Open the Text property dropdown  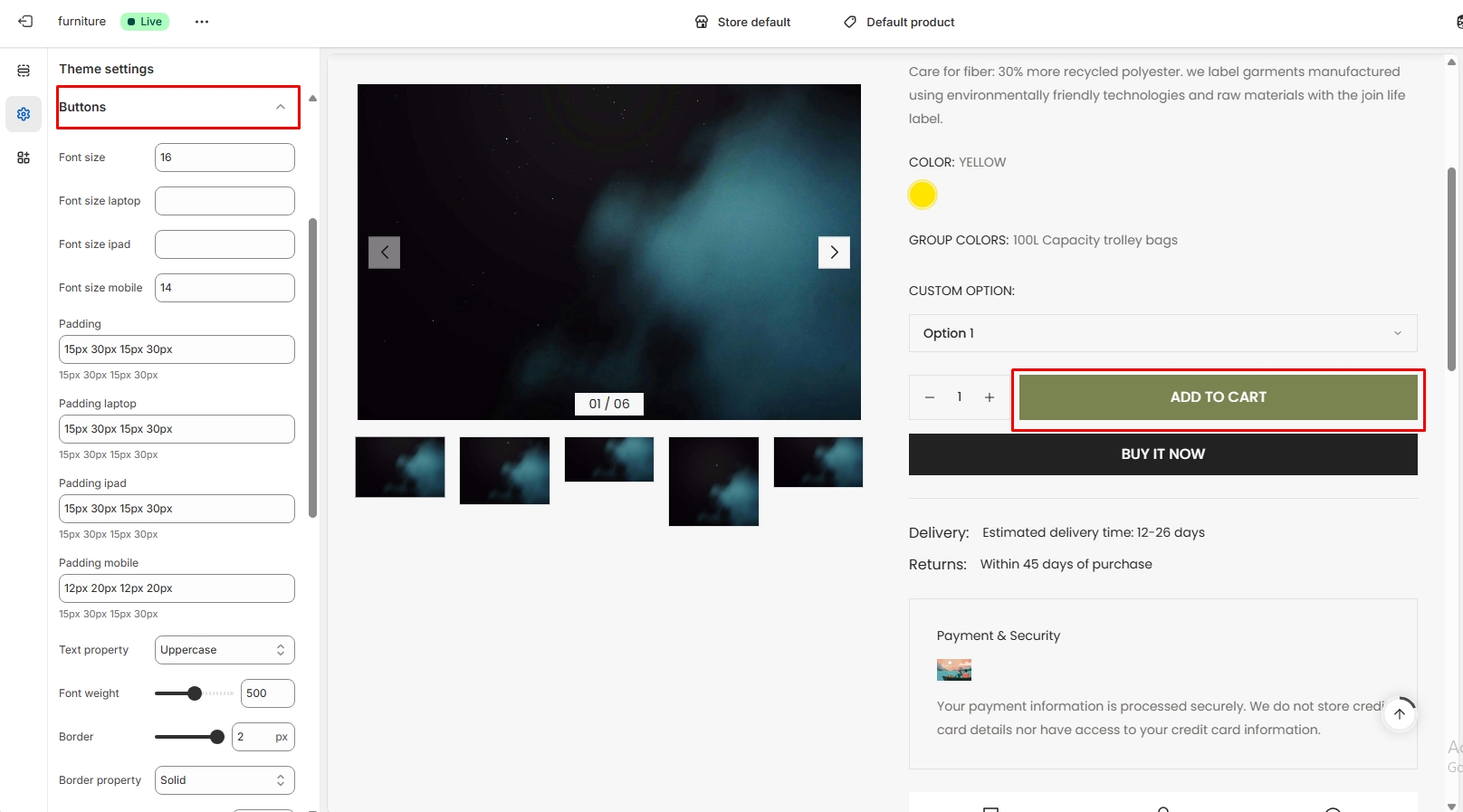click(225, 650)
